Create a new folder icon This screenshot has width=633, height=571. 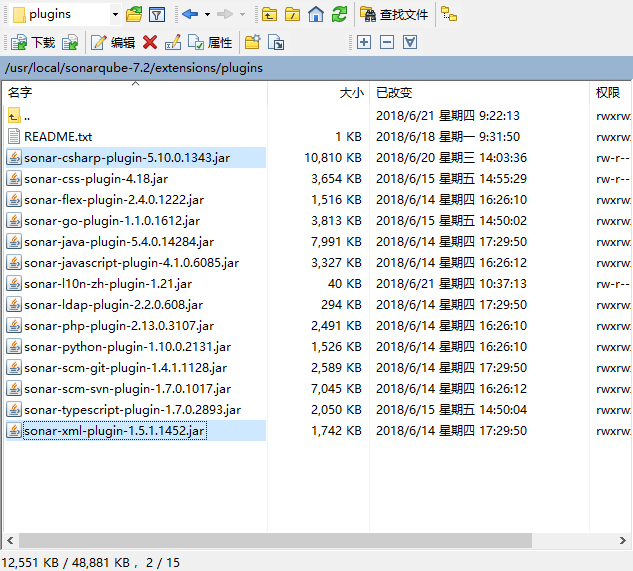253,42
